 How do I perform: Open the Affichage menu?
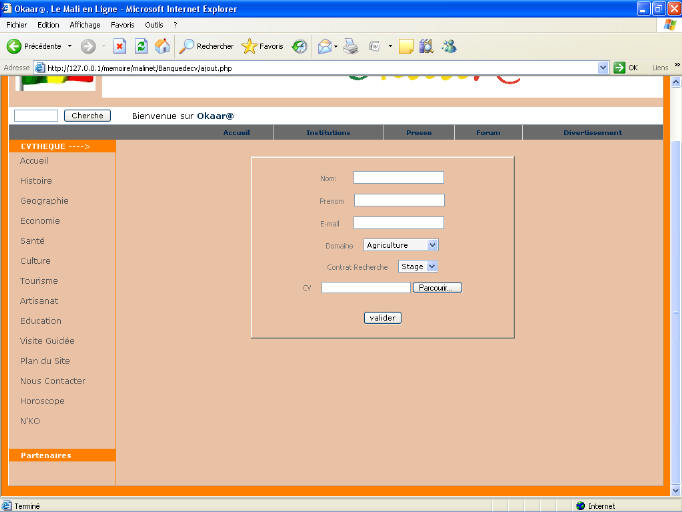[x=85, y=25]
